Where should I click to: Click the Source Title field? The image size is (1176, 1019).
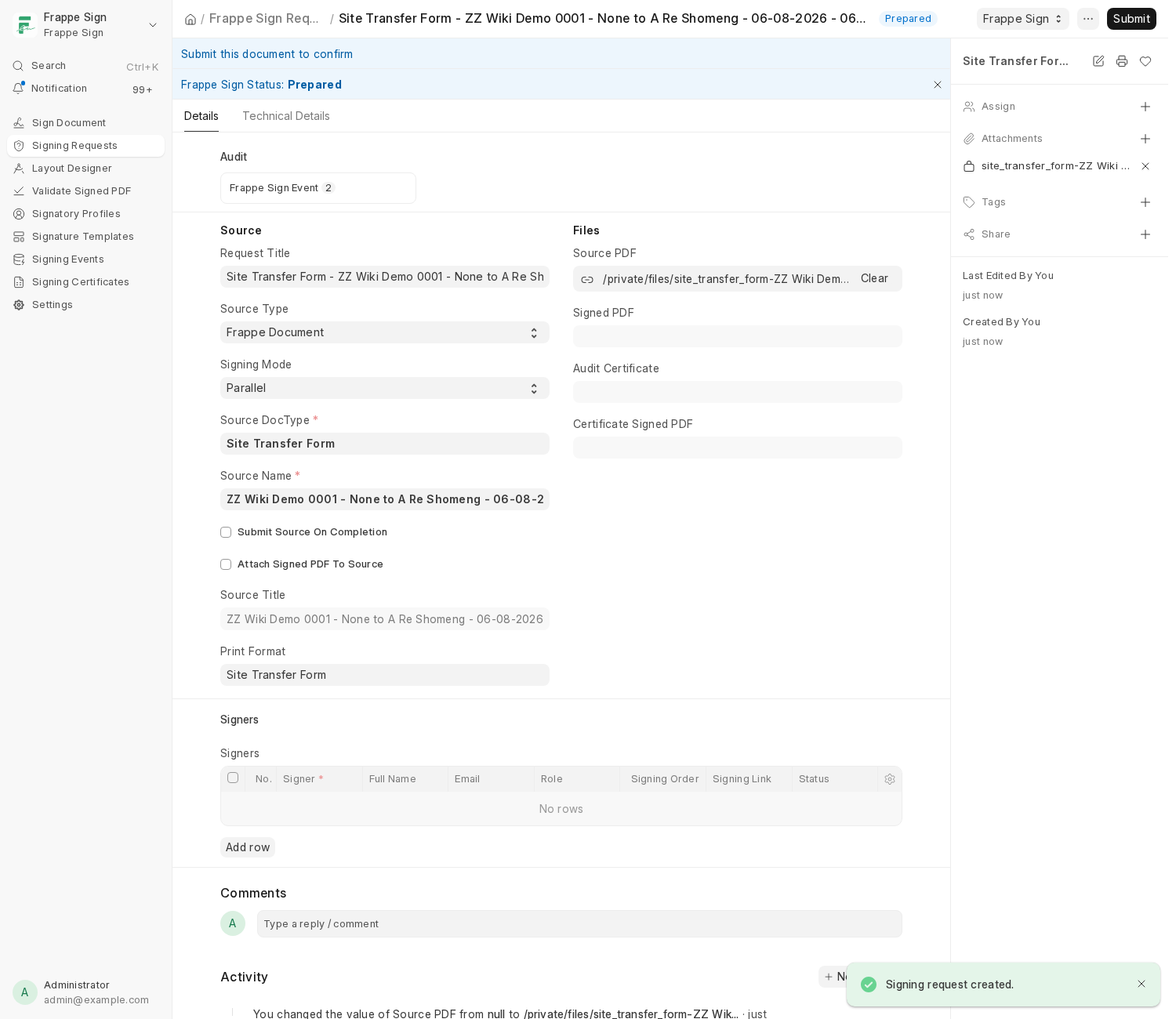point(385,619)
